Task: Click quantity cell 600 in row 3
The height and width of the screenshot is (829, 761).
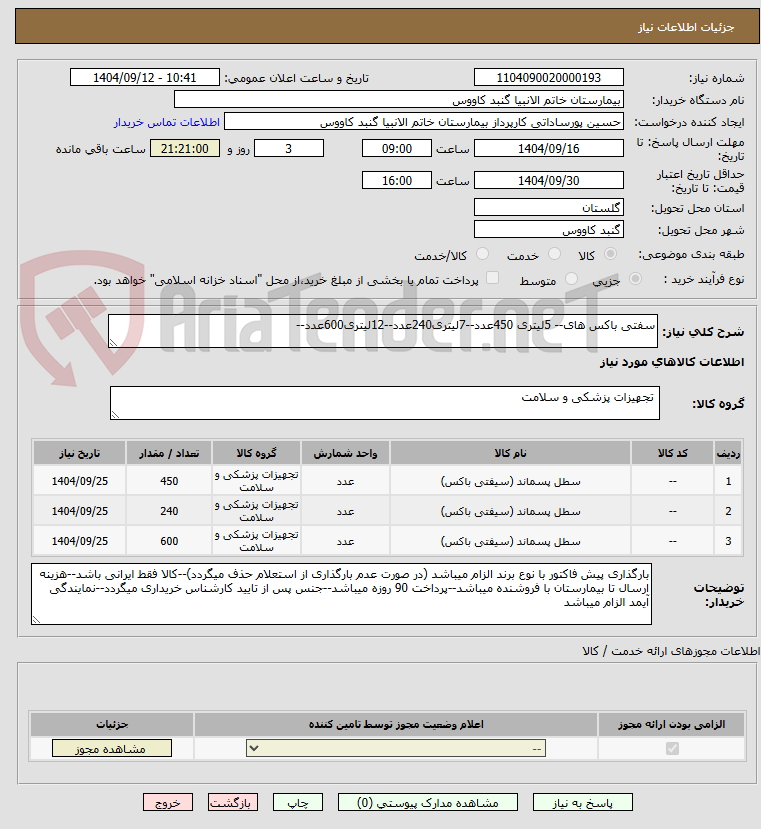Action: [169, 541]
